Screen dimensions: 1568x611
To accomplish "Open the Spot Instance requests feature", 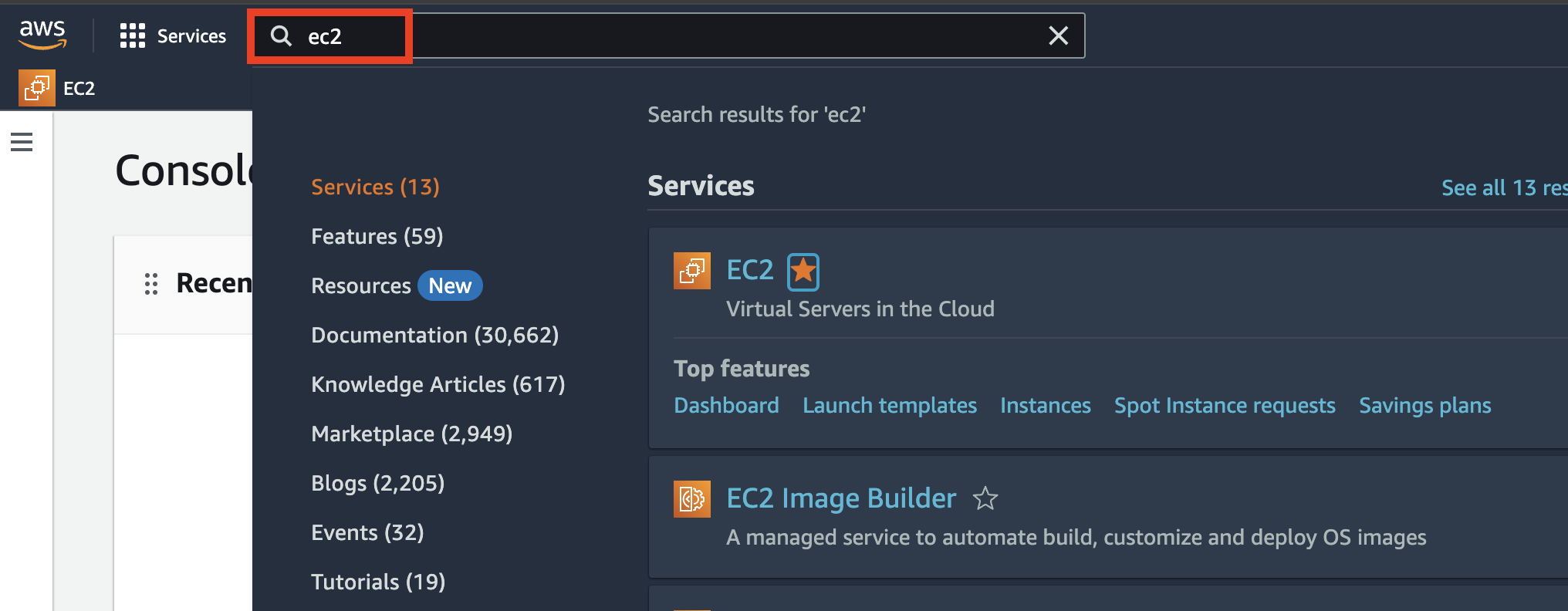I will 1225,406.
